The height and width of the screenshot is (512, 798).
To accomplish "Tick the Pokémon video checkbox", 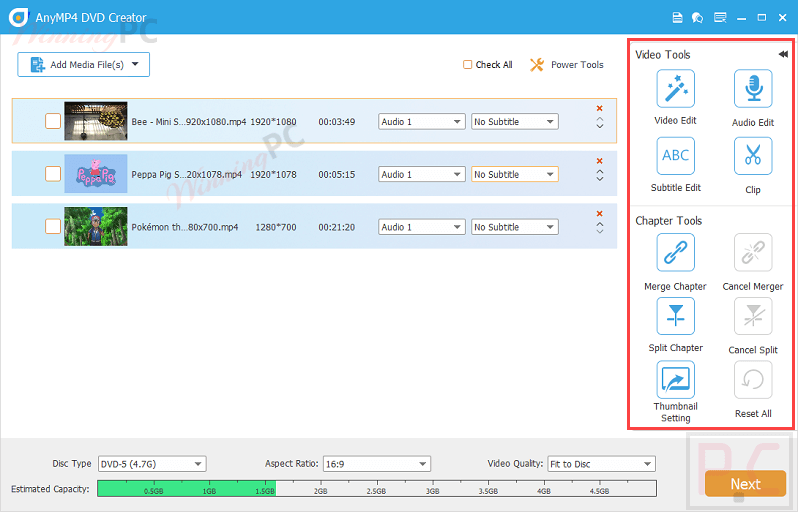I will point(53,226).
